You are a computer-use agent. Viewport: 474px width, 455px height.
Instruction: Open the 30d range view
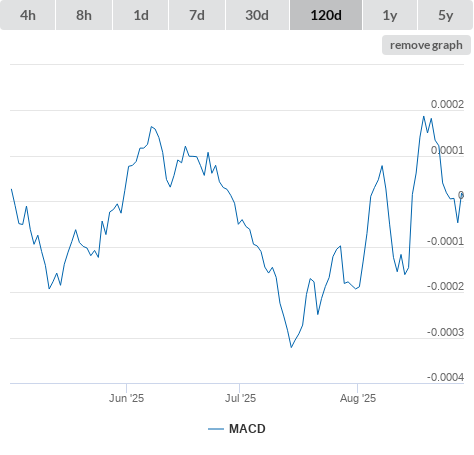click(x=257, y=15)
